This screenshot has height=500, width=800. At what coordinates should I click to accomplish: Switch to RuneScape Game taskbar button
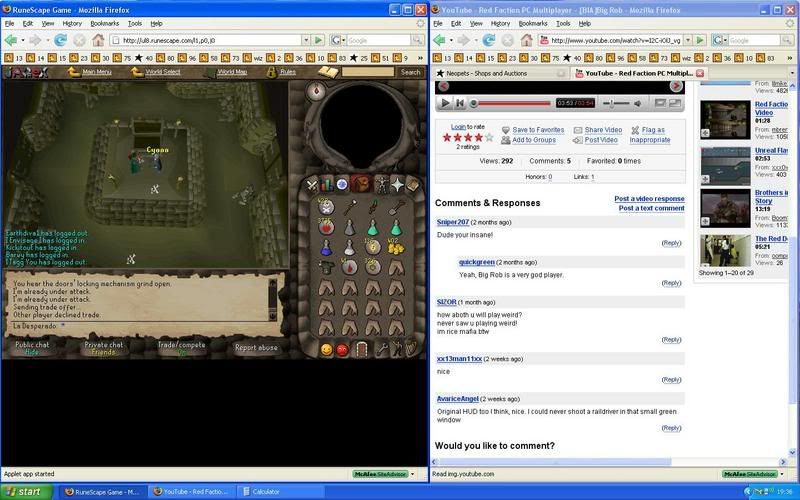pyautogui.click(x=102, y=492)
